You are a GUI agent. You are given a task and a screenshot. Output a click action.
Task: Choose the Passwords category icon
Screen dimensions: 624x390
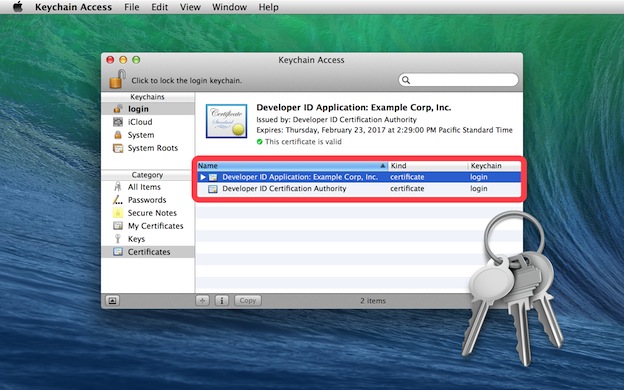pyautogui.click(x=118, y=200)
